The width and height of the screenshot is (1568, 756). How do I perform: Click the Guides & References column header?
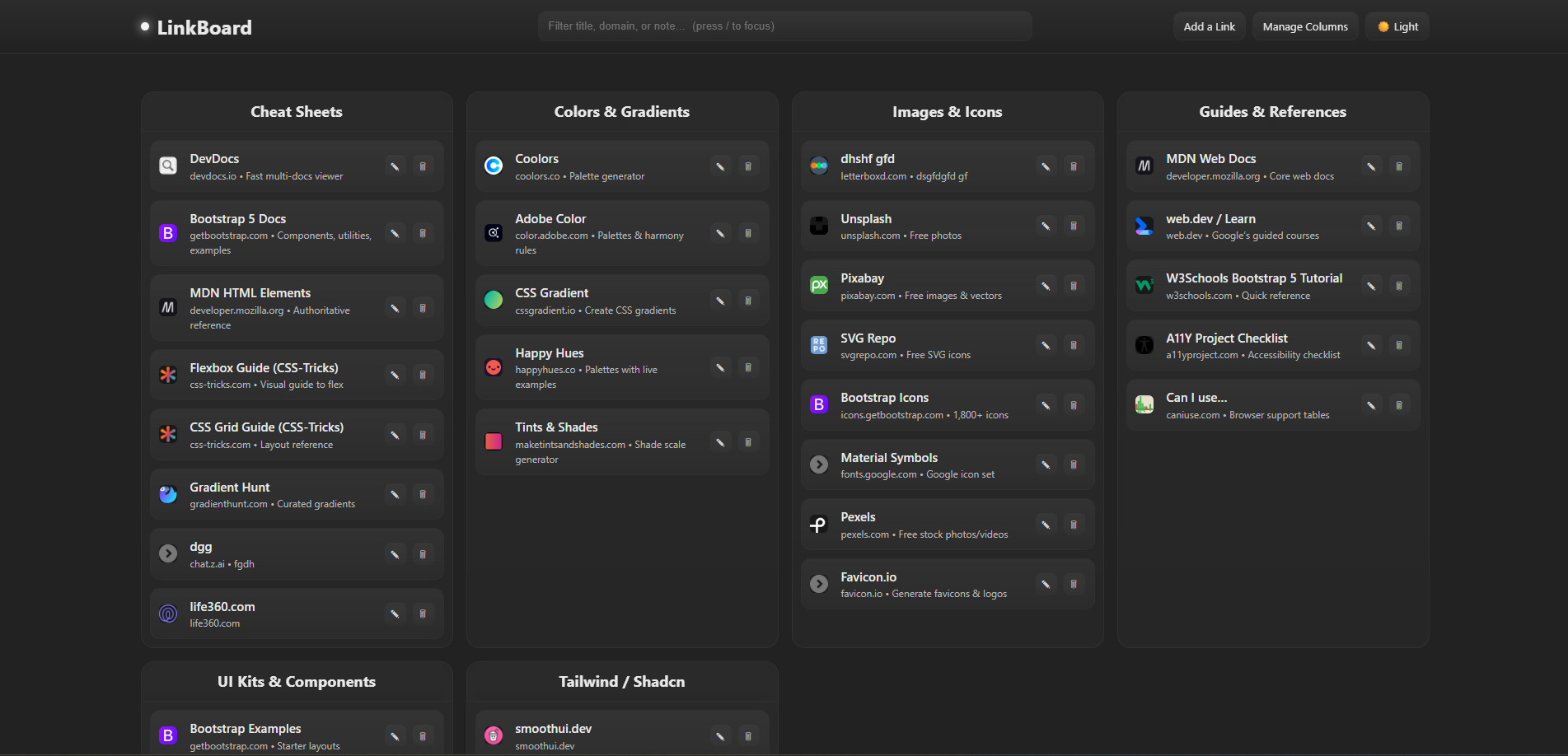click(x=1273, y=112)
